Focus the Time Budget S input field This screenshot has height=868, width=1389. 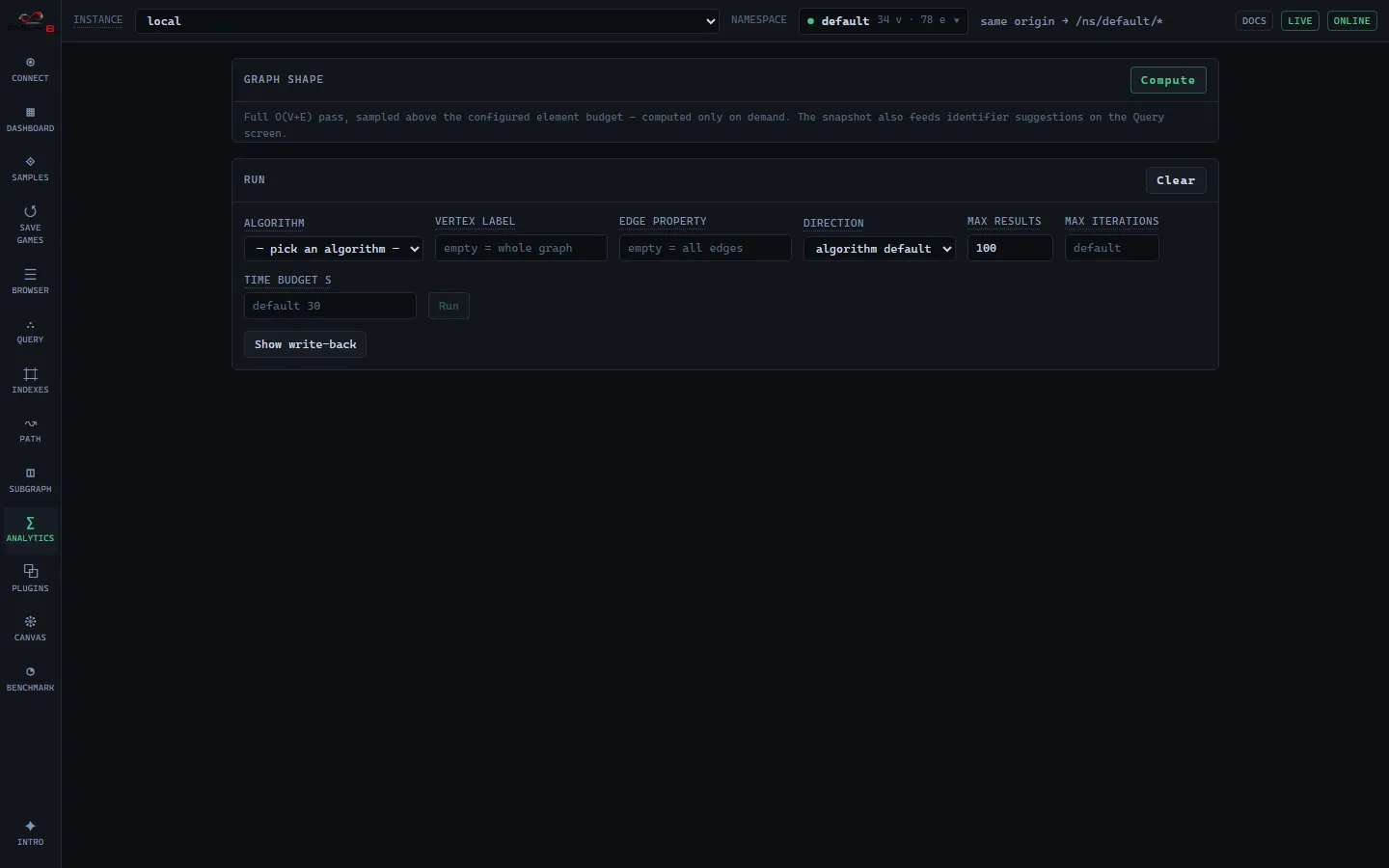click(330, 306)
